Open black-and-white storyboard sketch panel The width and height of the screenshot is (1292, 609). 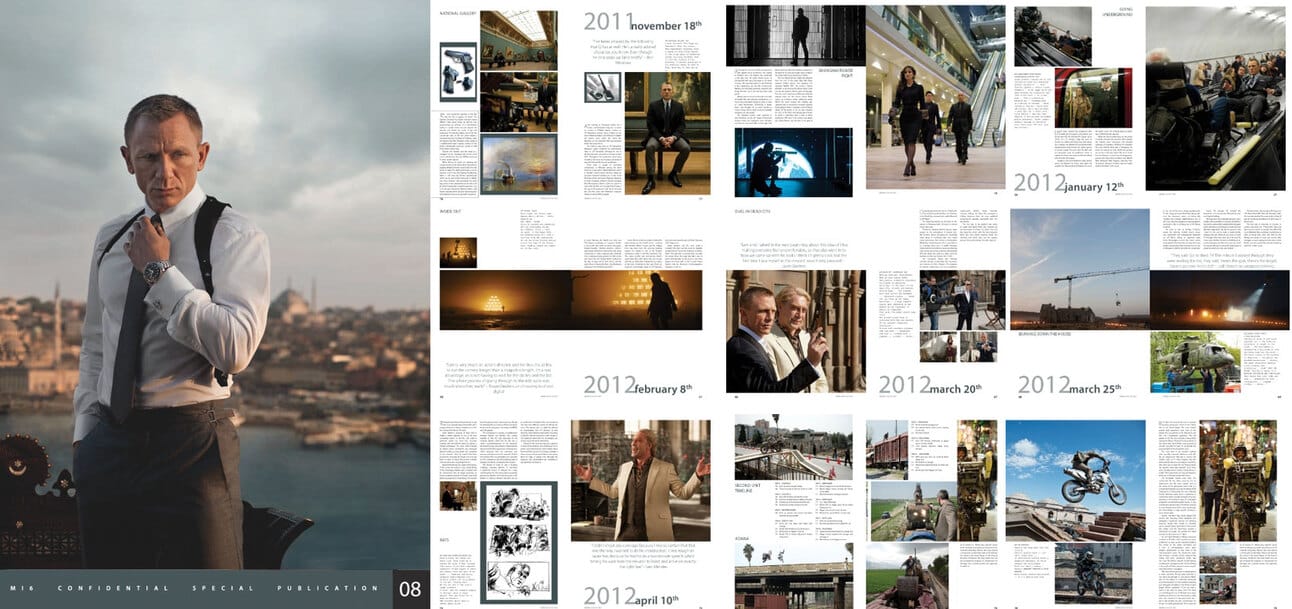518,541
